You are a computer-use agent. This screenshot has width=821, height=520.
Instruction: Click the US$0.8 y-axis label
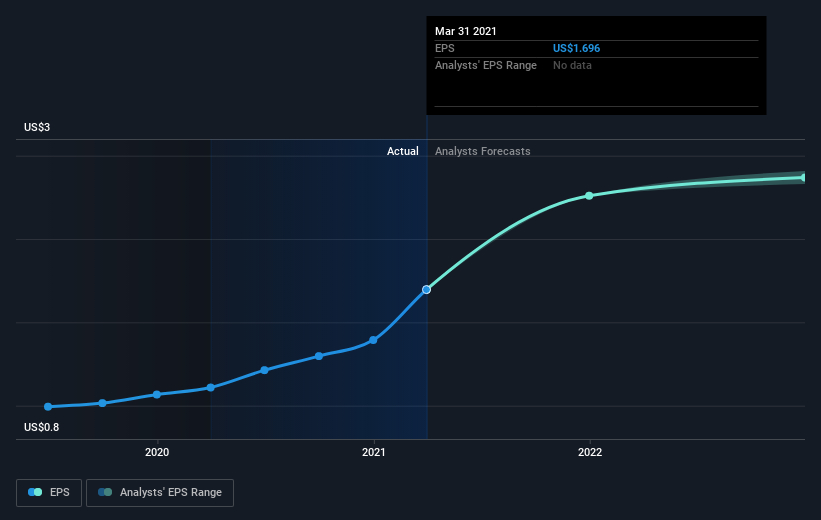[x=41, y=427]
